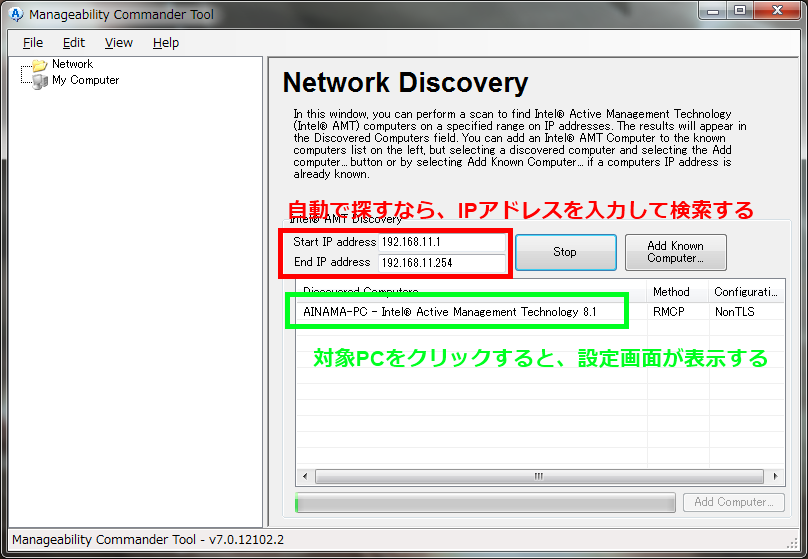Click the status bar version text
The image size is (808, 559).
(x=148, y=539)
